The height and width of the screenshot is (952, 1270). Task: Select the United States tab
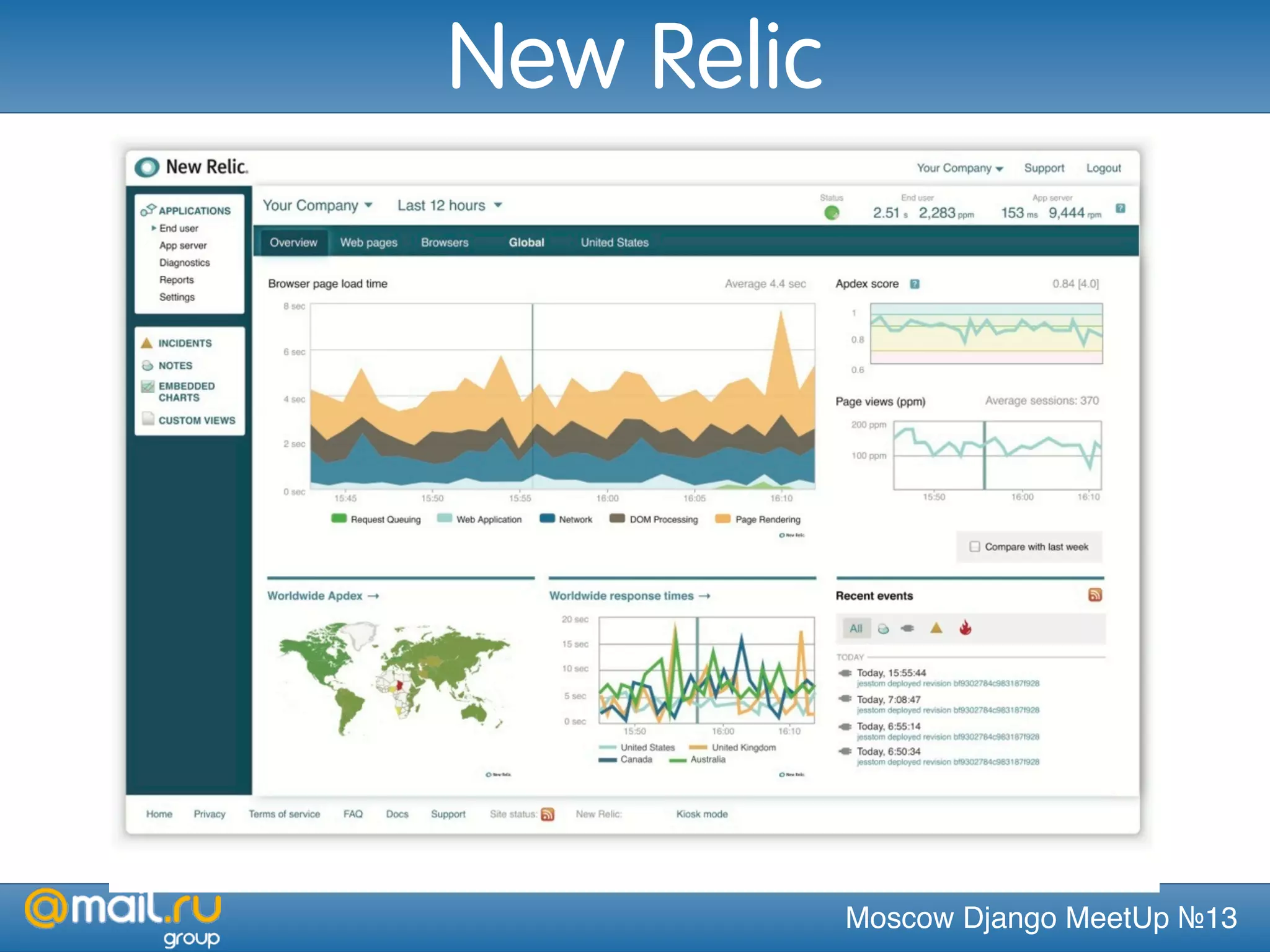pos(615,242)
